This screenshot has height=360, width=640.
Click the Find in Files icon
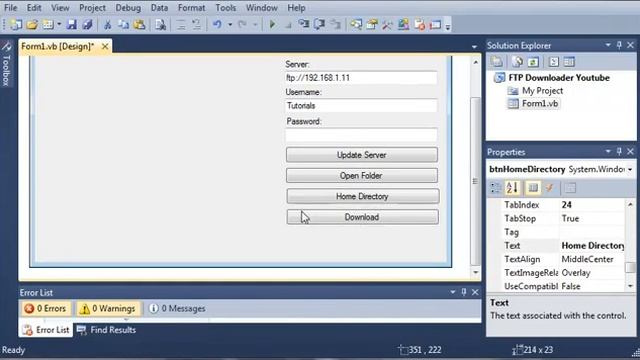[x=160, y=24]
